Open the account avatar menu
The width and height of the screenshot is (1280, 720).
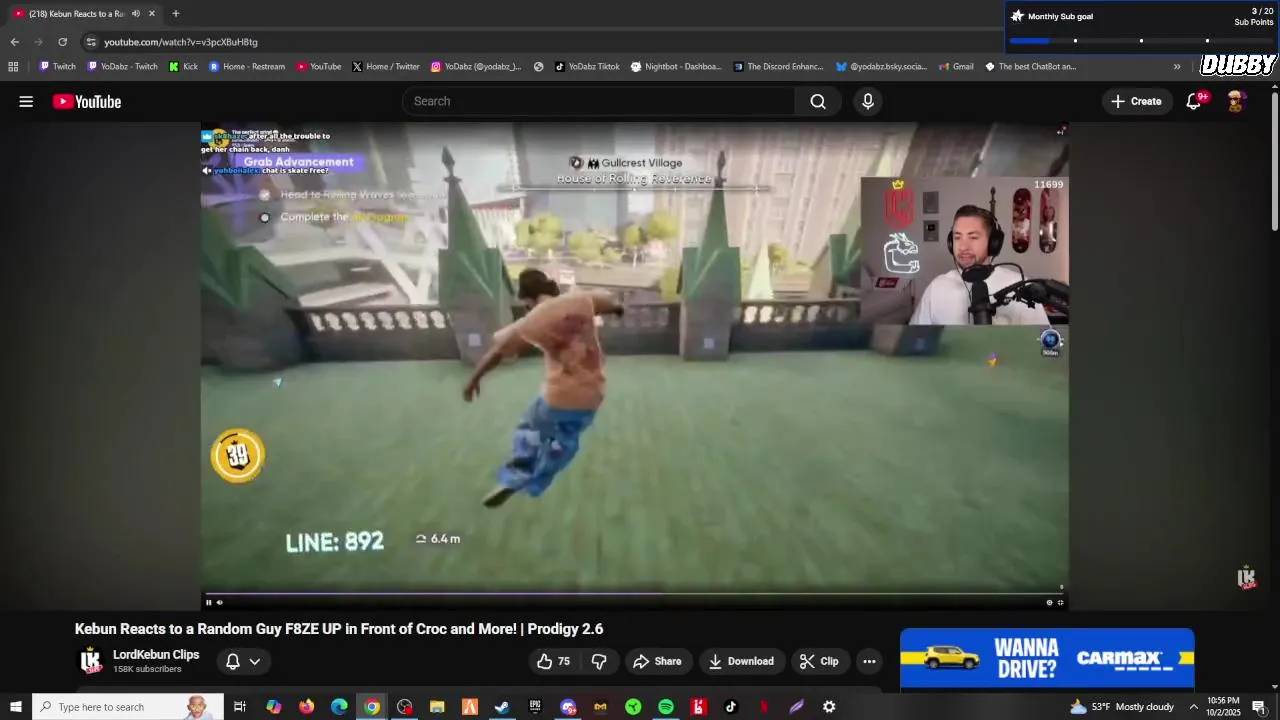pos(1236,101)
